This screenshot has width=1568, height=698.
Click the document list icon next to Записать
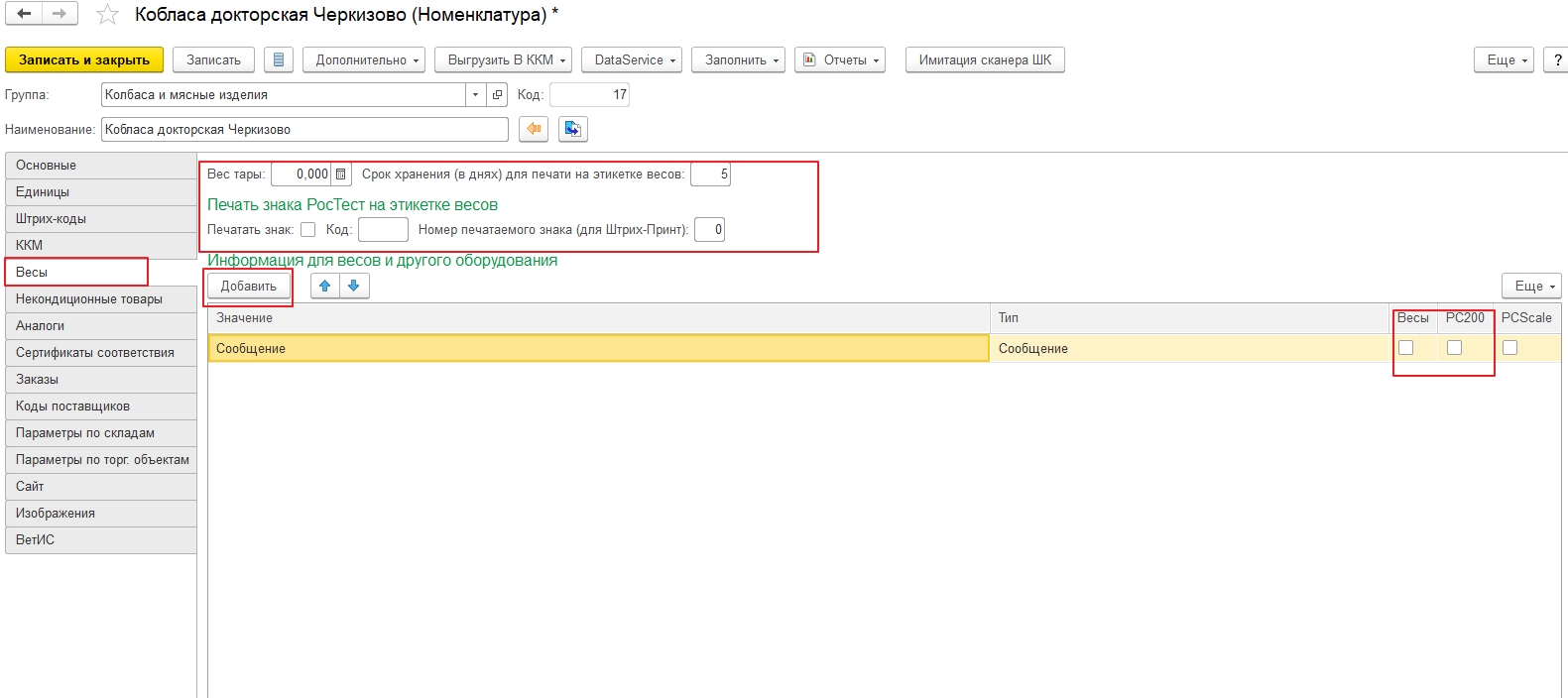(279, 60)
